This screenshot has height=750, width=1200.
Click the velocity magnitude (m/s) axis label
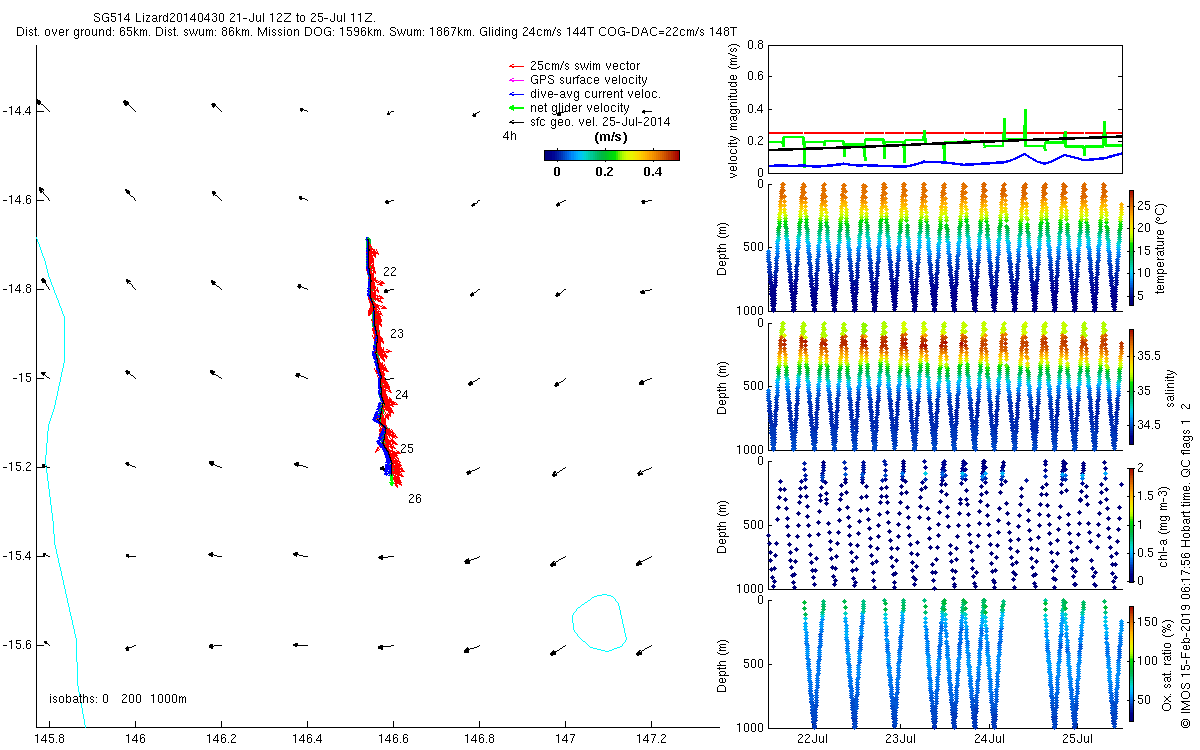pyautogui.click(x=734, y=110)
